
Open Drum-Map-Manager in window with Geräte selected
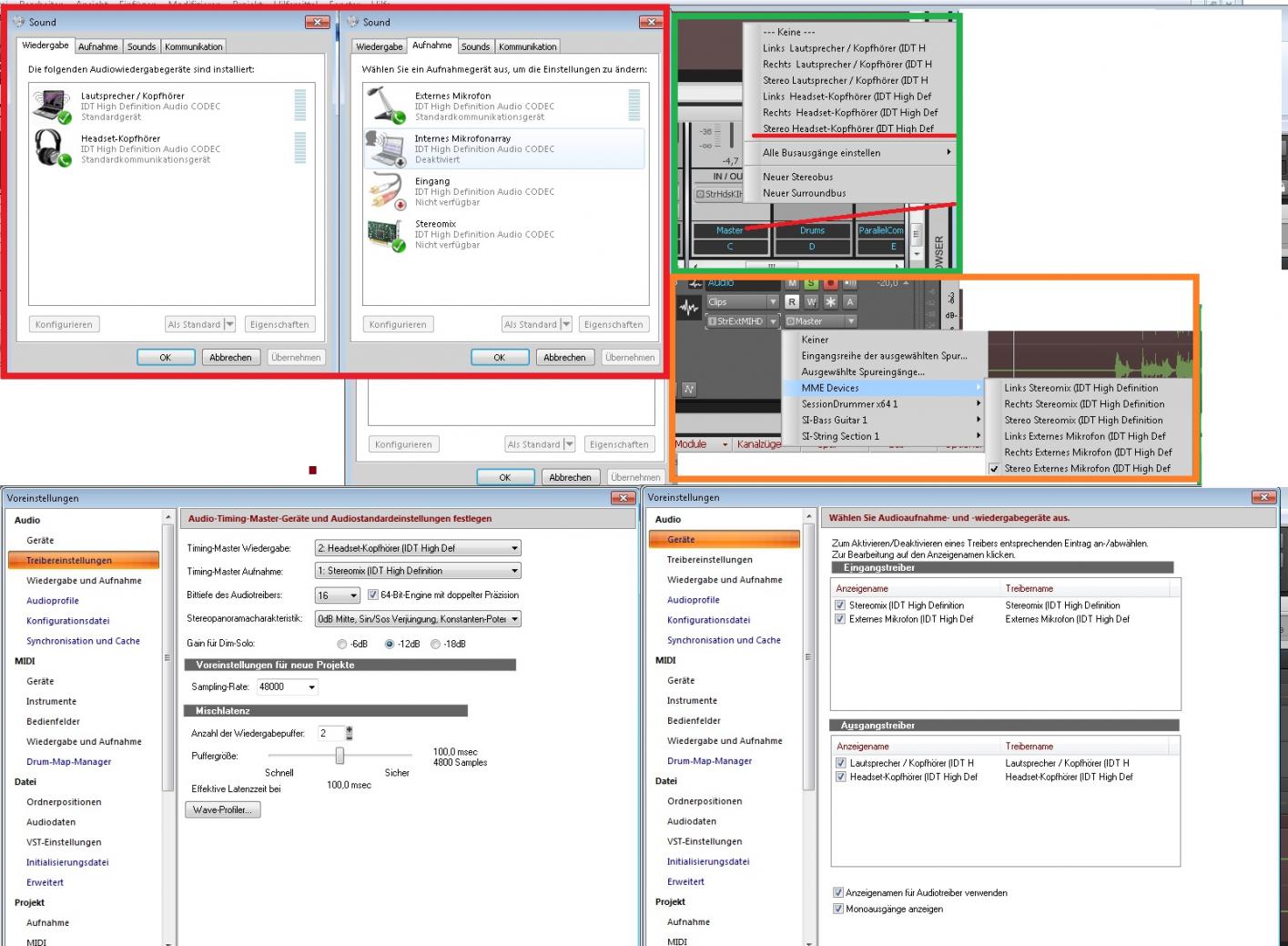[x=709, y=761]
